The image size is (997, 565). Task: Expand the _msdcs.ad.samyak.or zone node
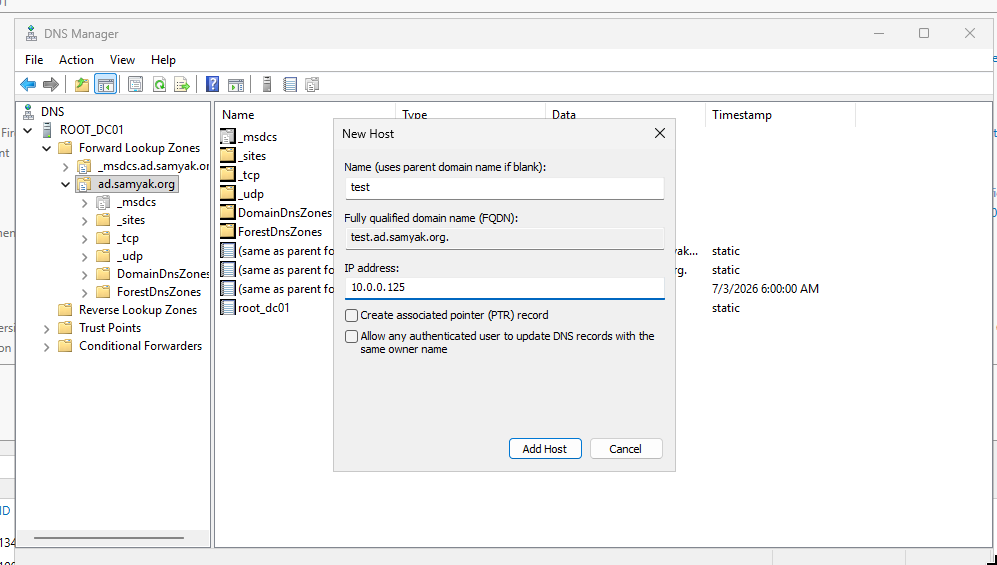pyautogui.click(x=65, y=167)
